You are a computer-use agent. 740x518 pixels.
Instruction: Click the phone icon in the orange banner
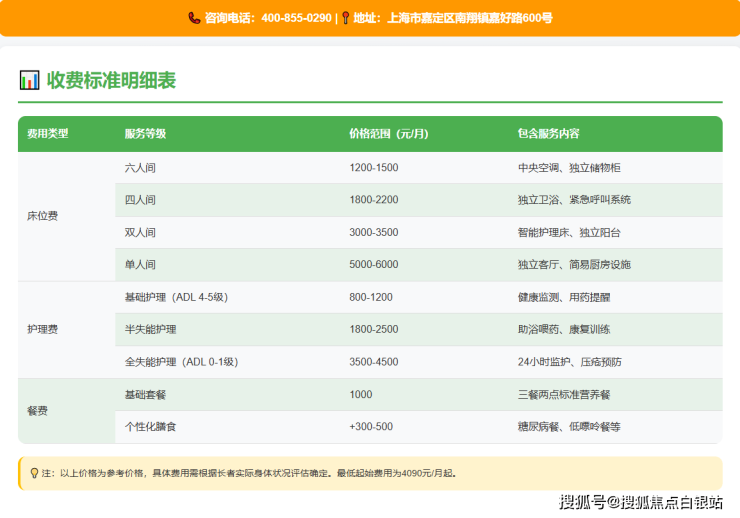[194, 18]
